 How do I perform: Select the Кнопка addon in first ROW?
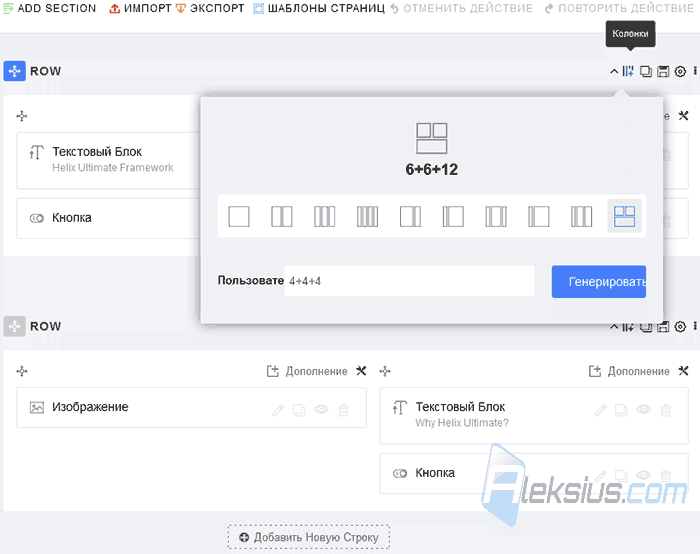[x=108, y=218]
